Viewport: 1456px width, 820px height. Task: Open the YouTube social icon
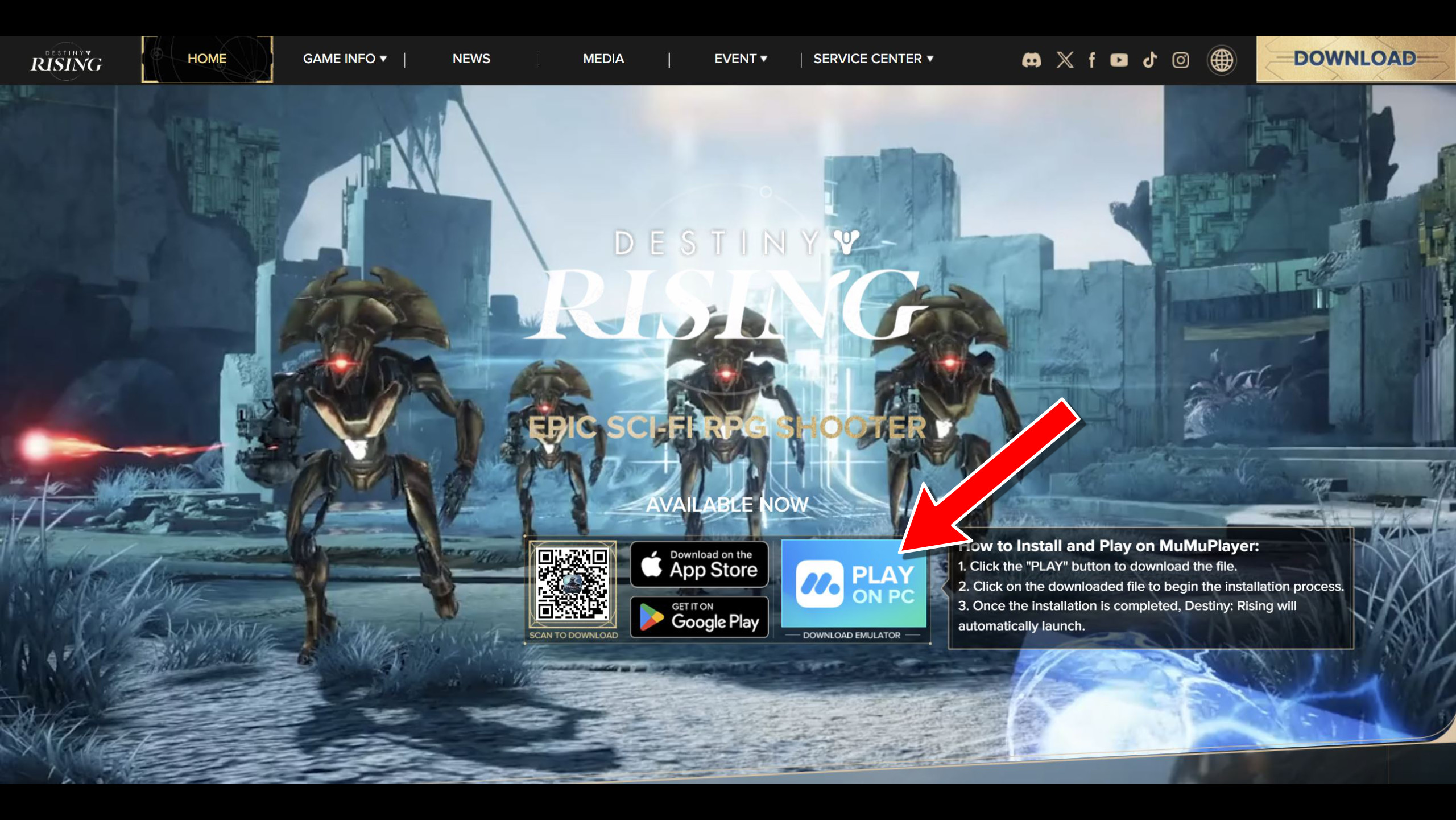(1119, 60)
